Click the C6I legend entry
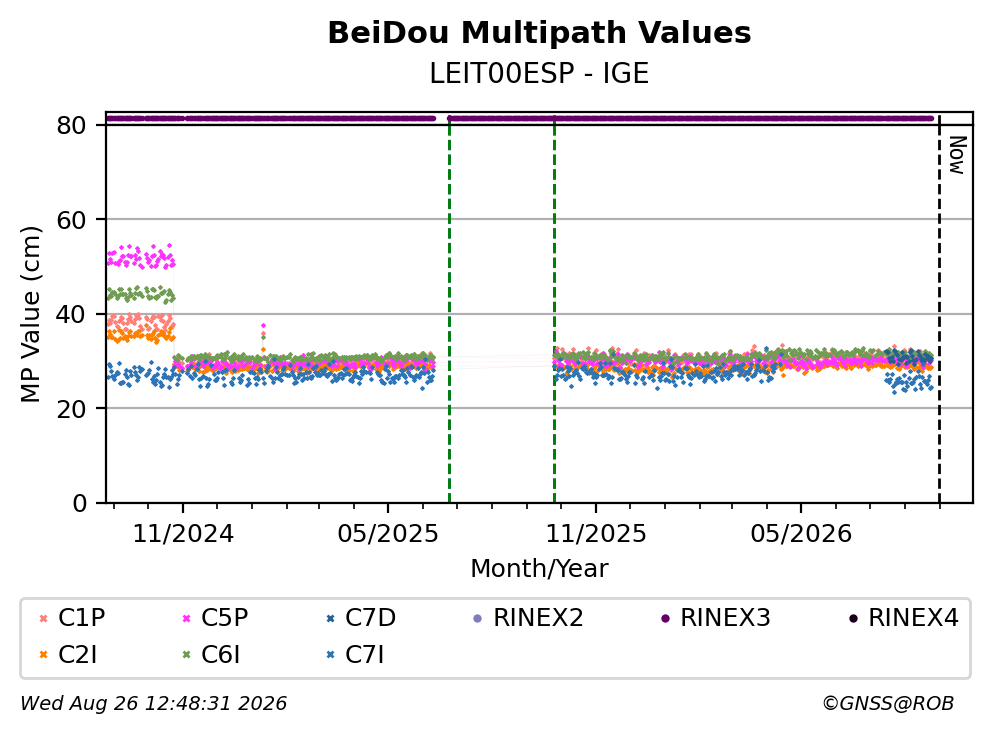The height and width of the screenshot is (734, 993). click(x=212, y=655)
